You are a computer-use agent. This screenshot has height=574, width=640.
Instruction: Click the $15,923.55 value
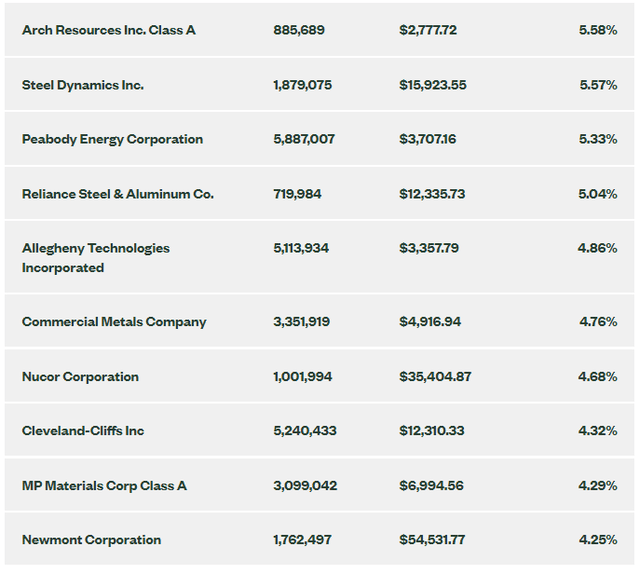[x=433, y=85]
